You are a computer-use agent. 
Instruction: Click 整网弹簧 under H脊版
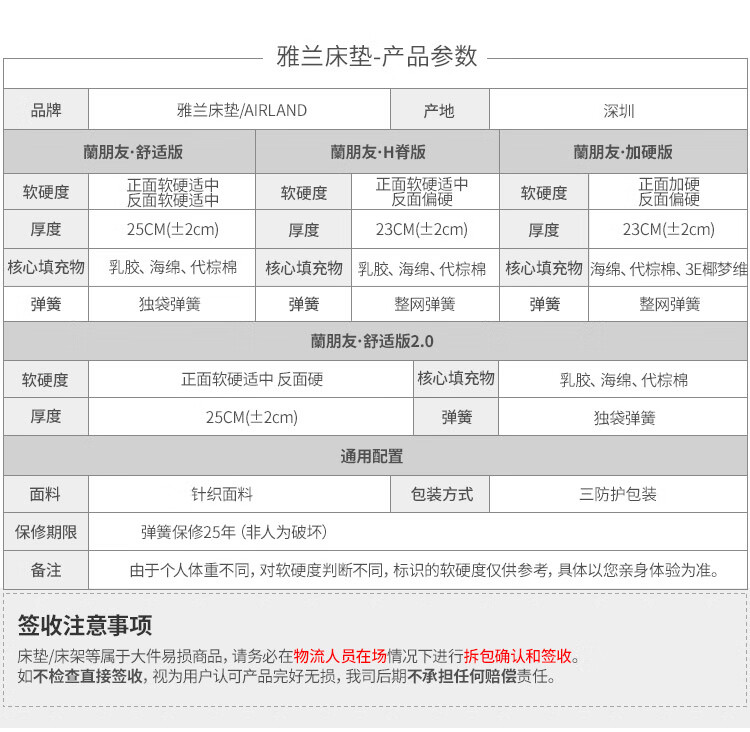424,304
